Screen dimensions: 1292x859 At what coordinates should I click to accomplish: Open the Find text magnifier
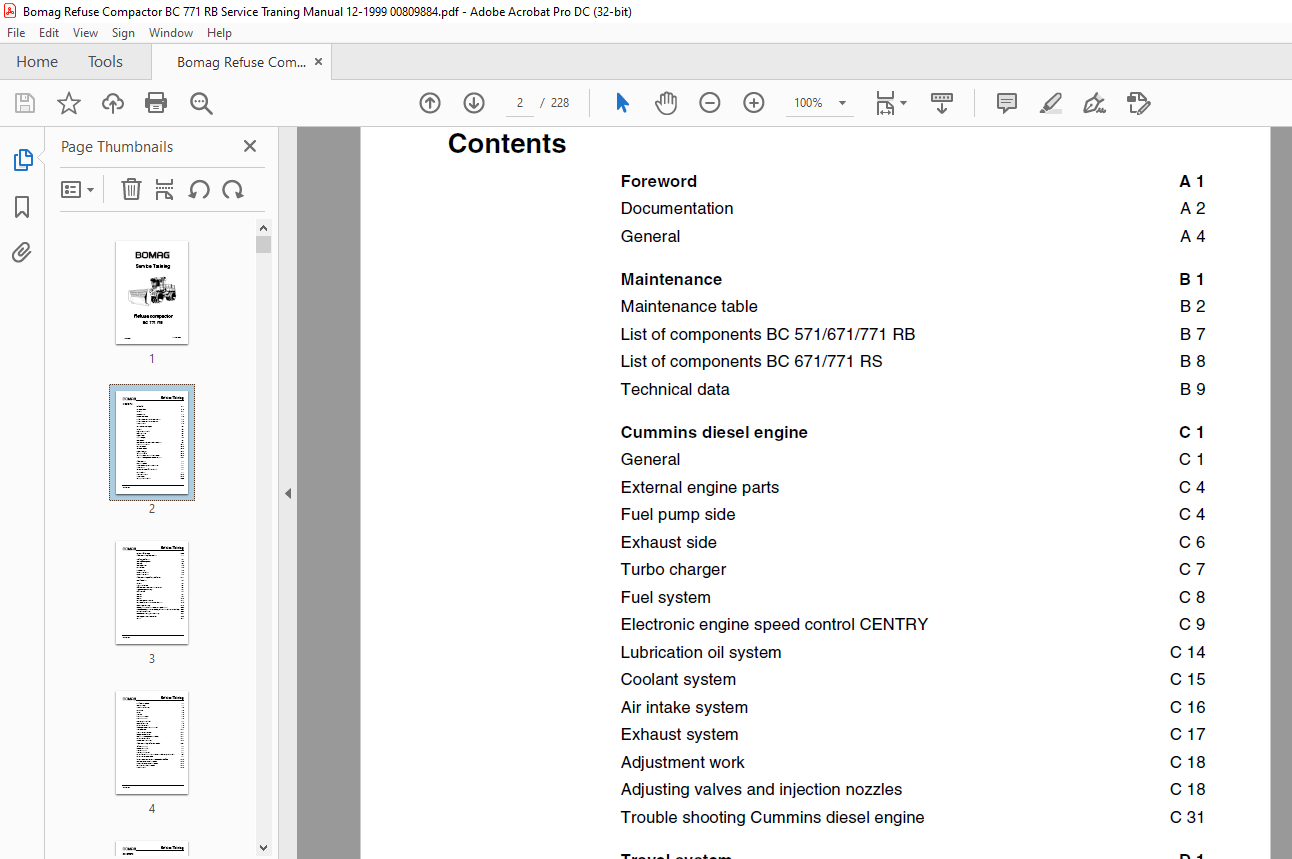tap(201, 103)
